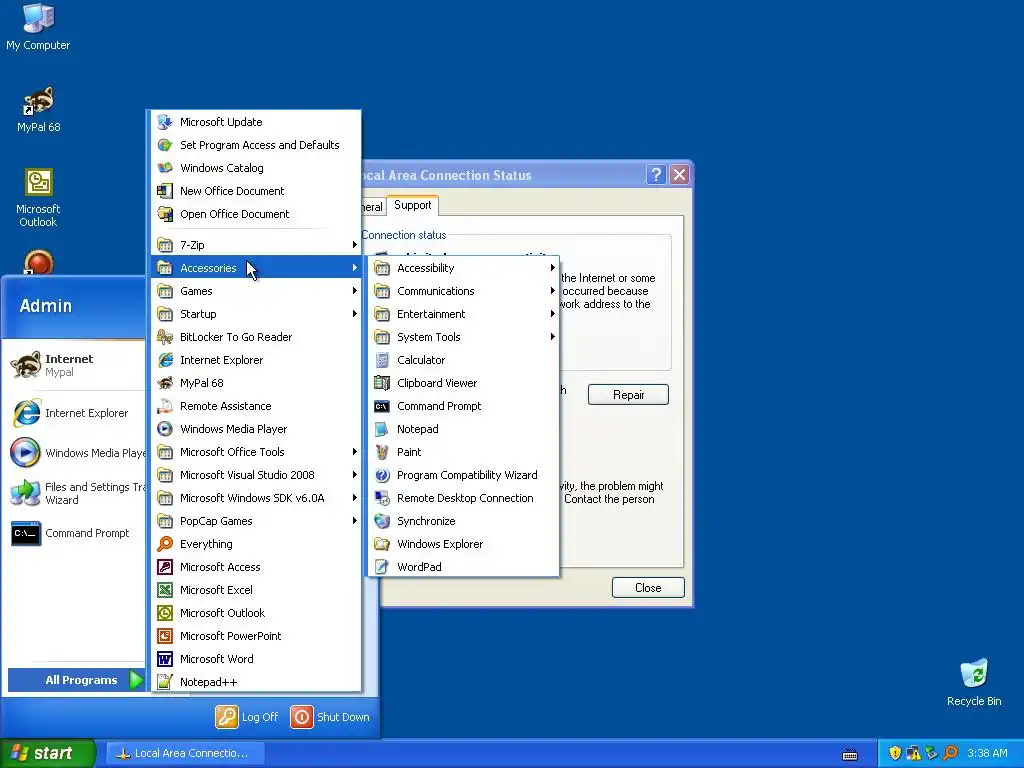This screenshot has width=1024, height=768.
Task: Click the Start button
Action: (48, 753)
